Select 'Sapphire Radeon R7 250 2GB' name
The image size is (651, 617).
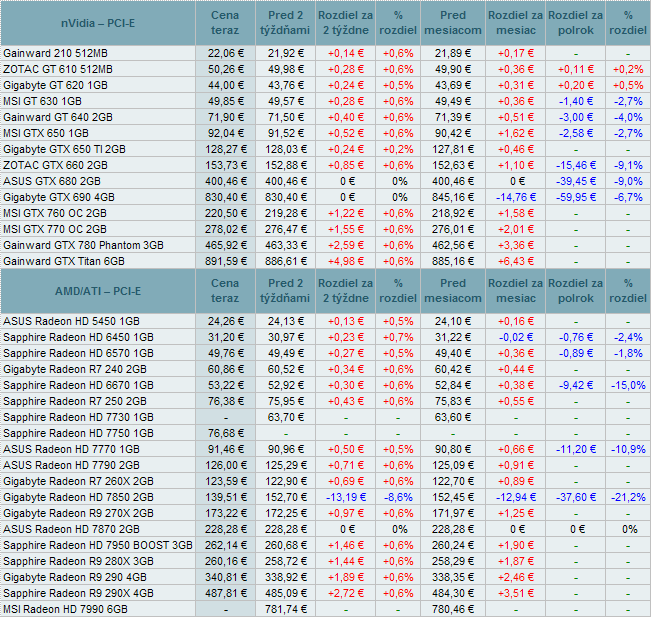coord(75,401)
